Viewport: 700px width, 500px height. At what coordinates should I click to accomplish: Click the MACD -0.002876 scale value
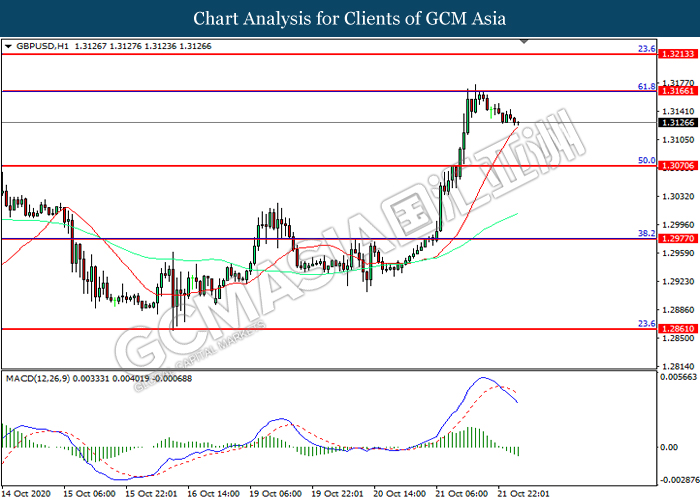(x=679, y=480)
